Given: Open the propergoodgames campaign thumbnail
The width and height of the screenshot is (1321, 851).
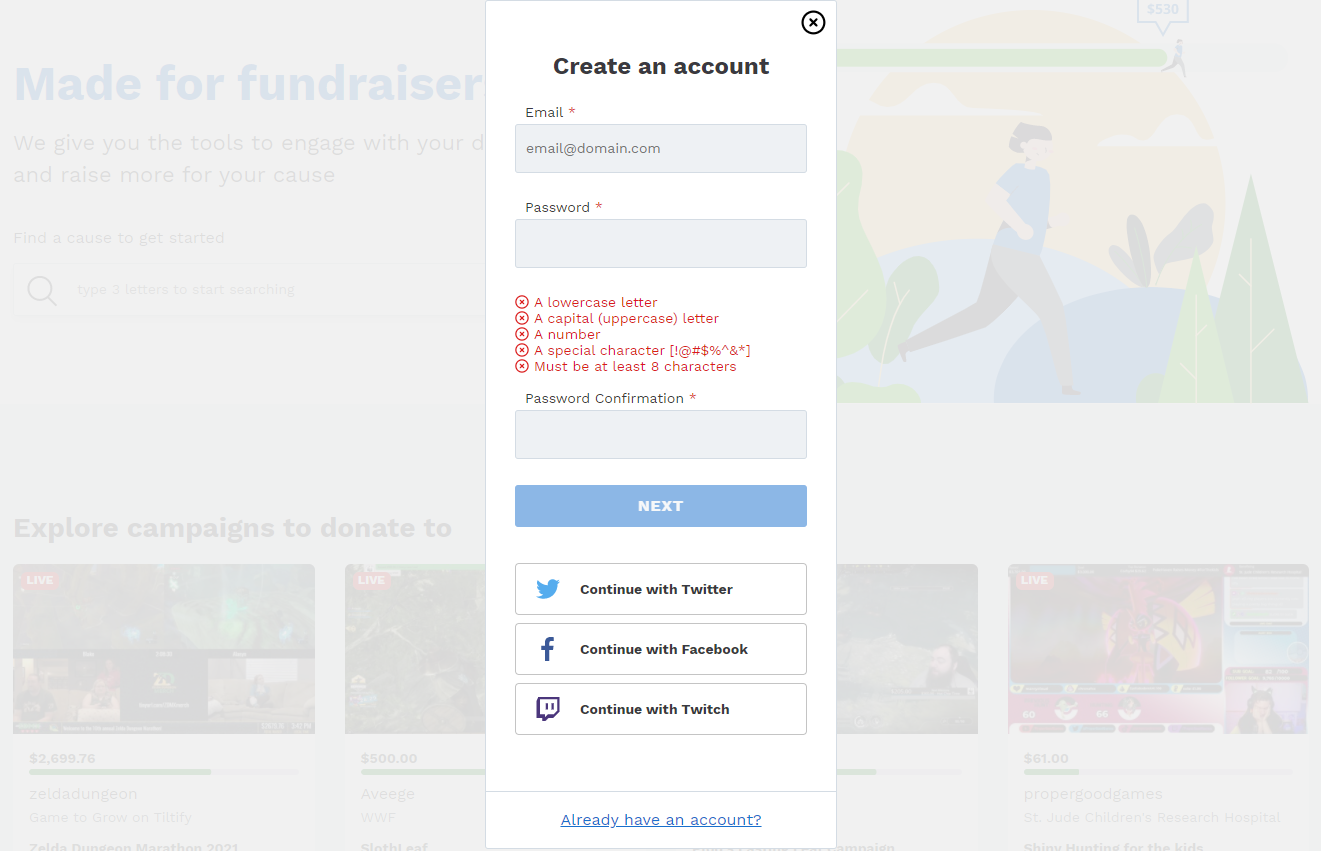Looking at the screenshot, I should (x=1158, y=649).
